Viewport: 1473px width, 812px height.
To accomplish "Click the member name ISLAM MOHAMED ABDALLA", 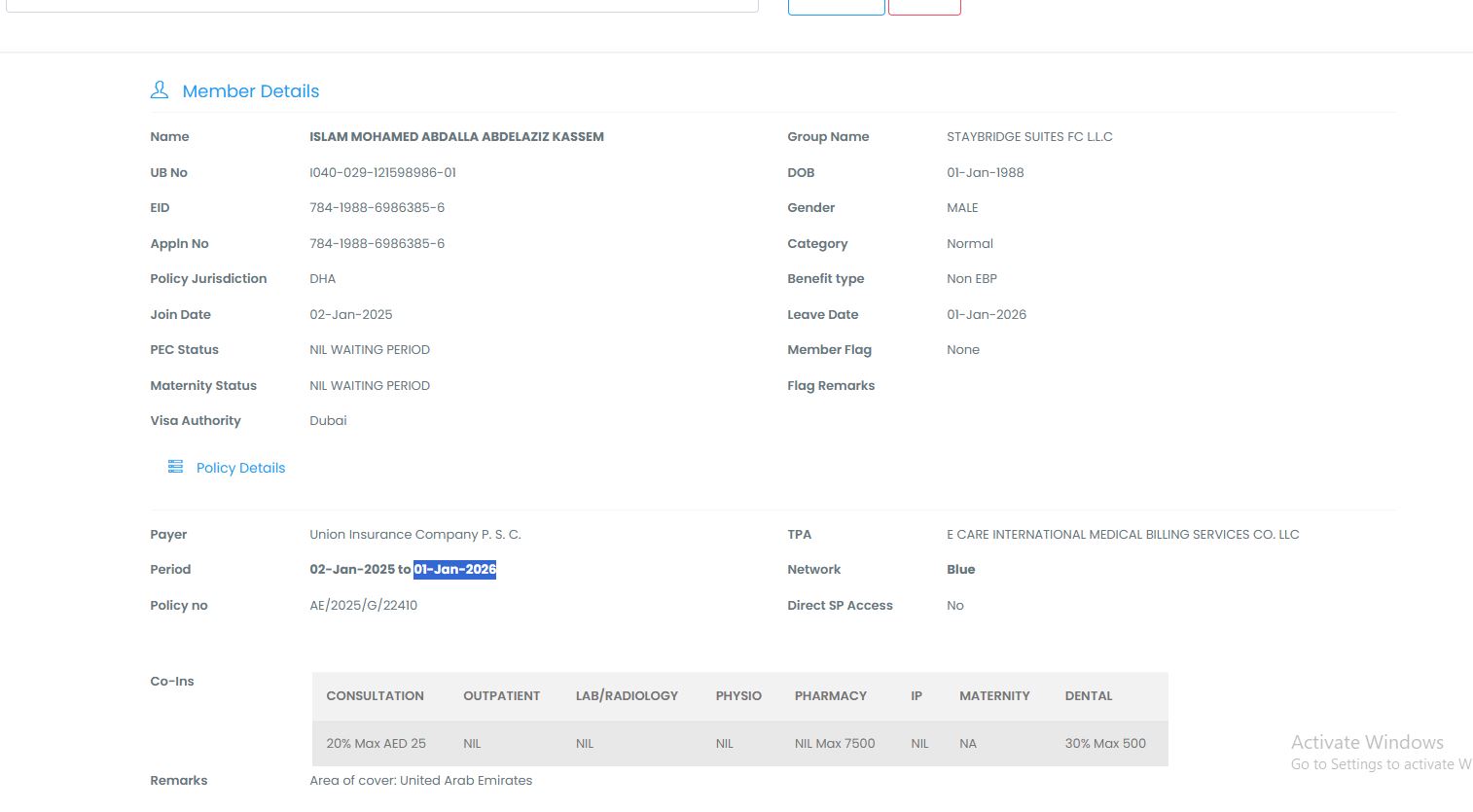I will tap(456, 137).
